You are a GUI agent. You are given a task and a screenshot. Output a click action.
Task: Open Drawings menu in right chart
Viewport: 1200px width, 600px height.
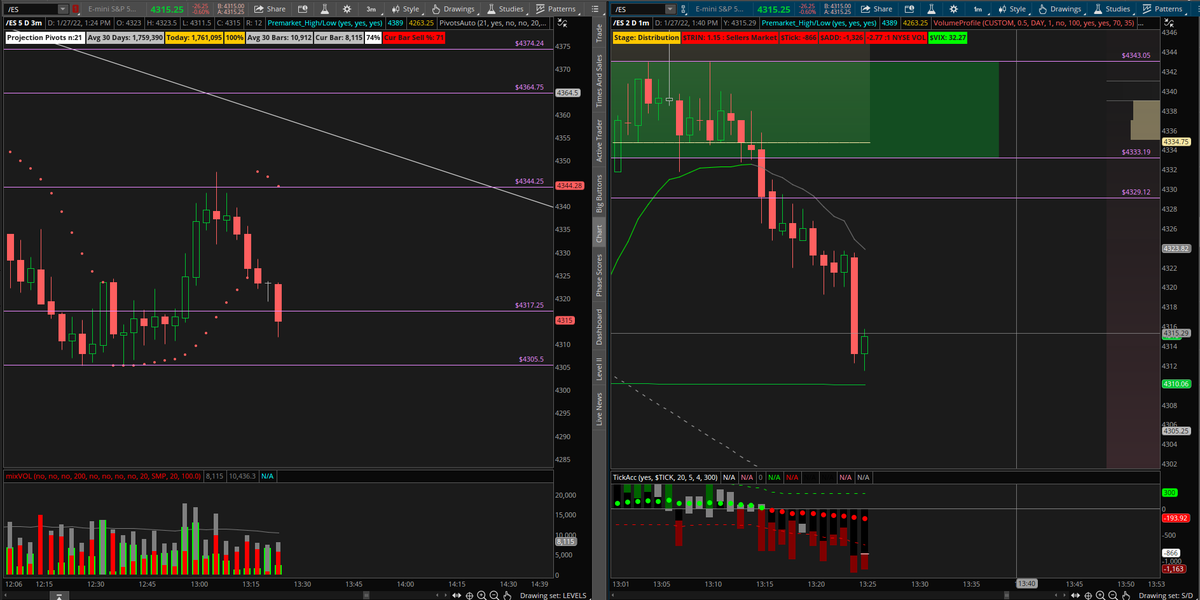(x=1060, y=9)
